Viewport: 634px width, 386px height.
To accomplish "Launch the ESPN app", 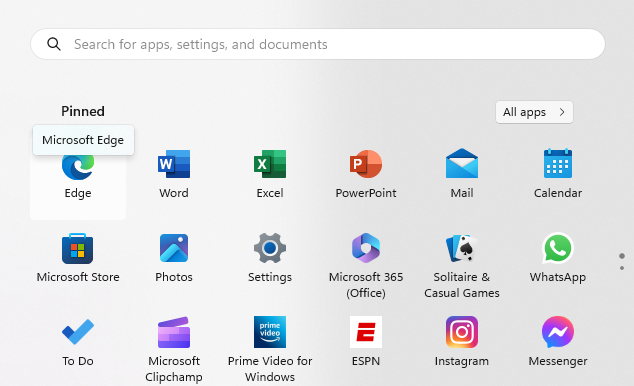I will [x=366, y=332].
